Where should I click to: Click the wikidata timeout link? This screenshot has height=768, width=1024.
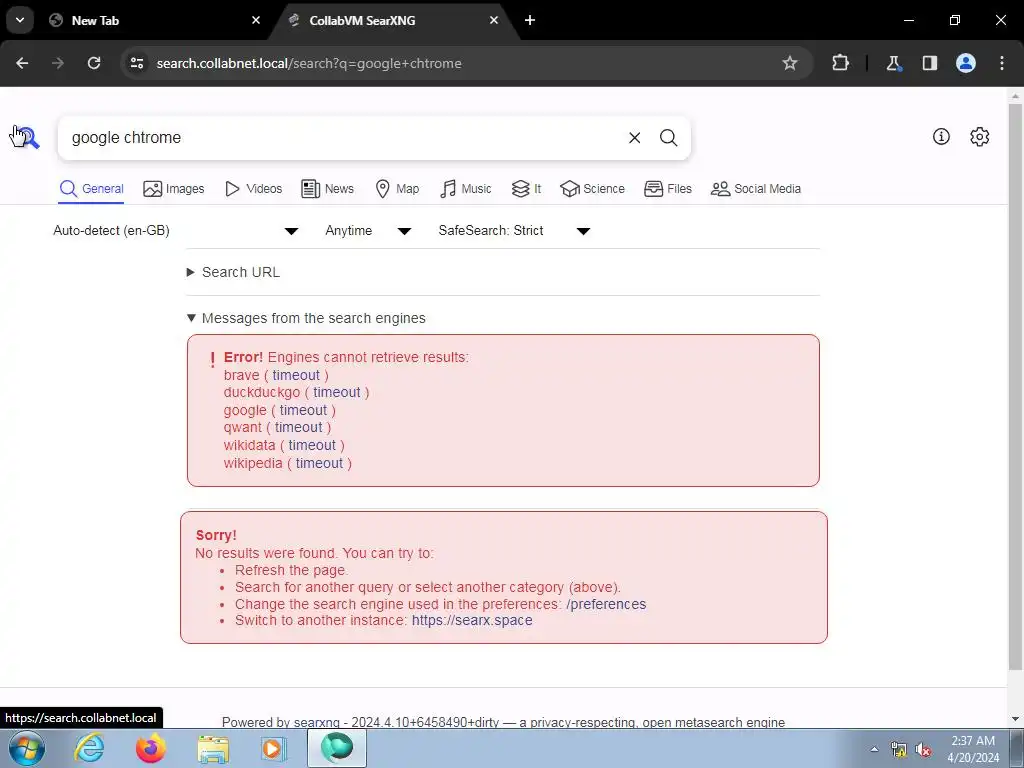[312, 445]
